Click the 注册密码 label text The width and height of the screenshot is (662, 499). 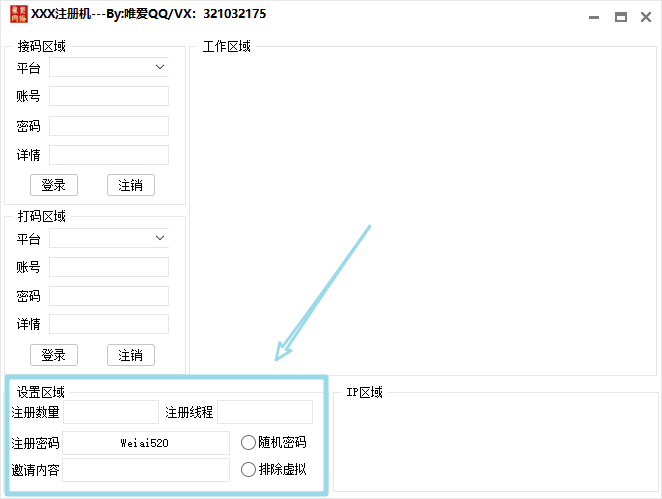pos(35,443)
